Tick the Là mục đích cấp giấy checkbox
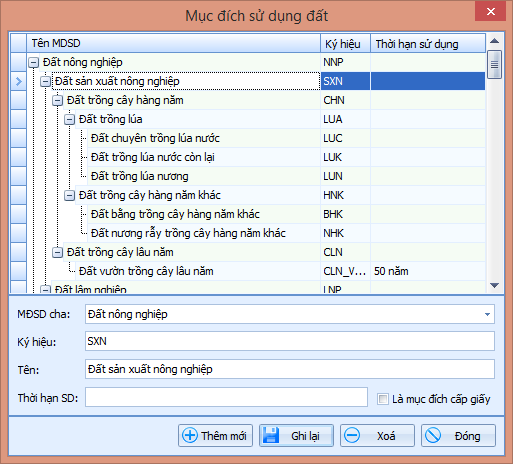513x464 pixels. click(382, 399)
